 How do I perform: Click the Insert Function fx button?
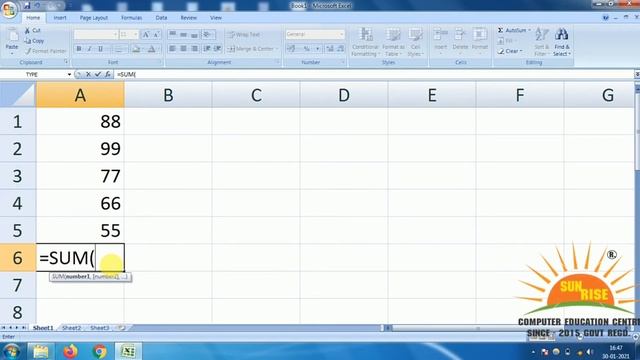[107, 74]
